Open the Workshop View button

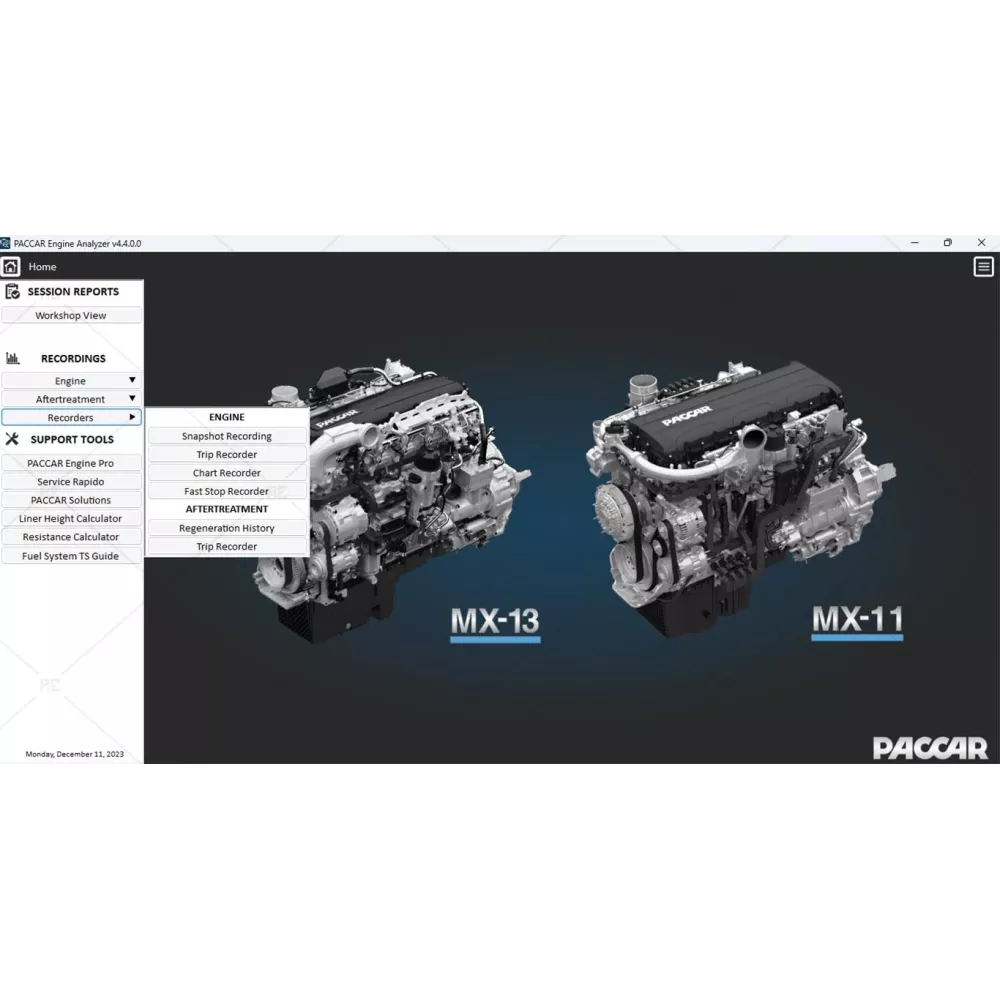point(71,315)
